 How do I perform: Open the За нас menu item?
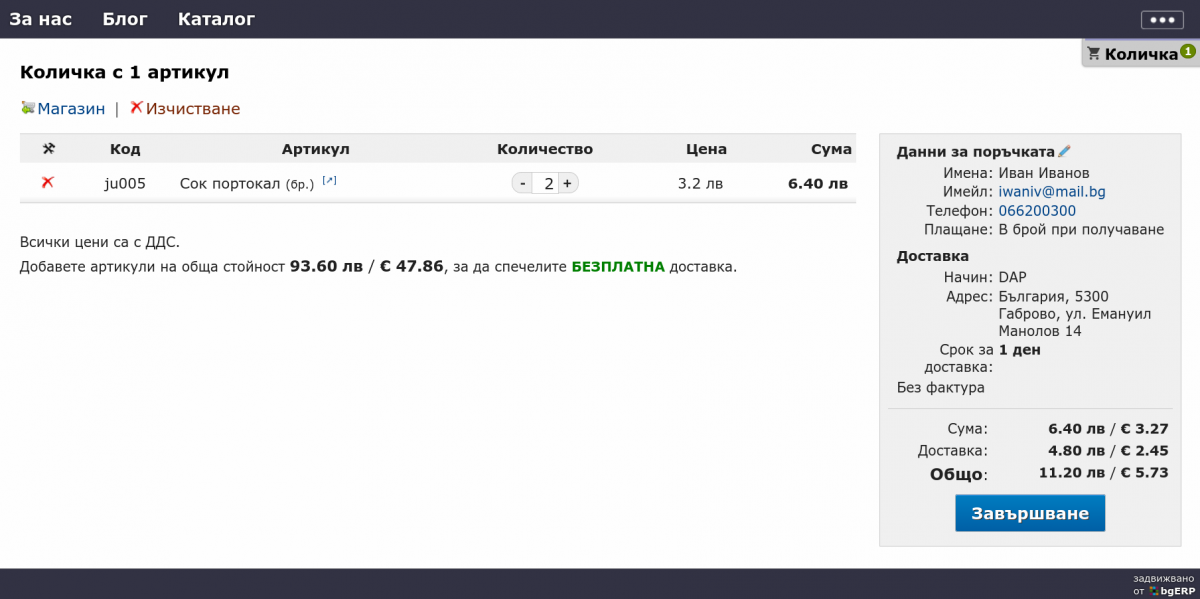click(x=40, y=19)
